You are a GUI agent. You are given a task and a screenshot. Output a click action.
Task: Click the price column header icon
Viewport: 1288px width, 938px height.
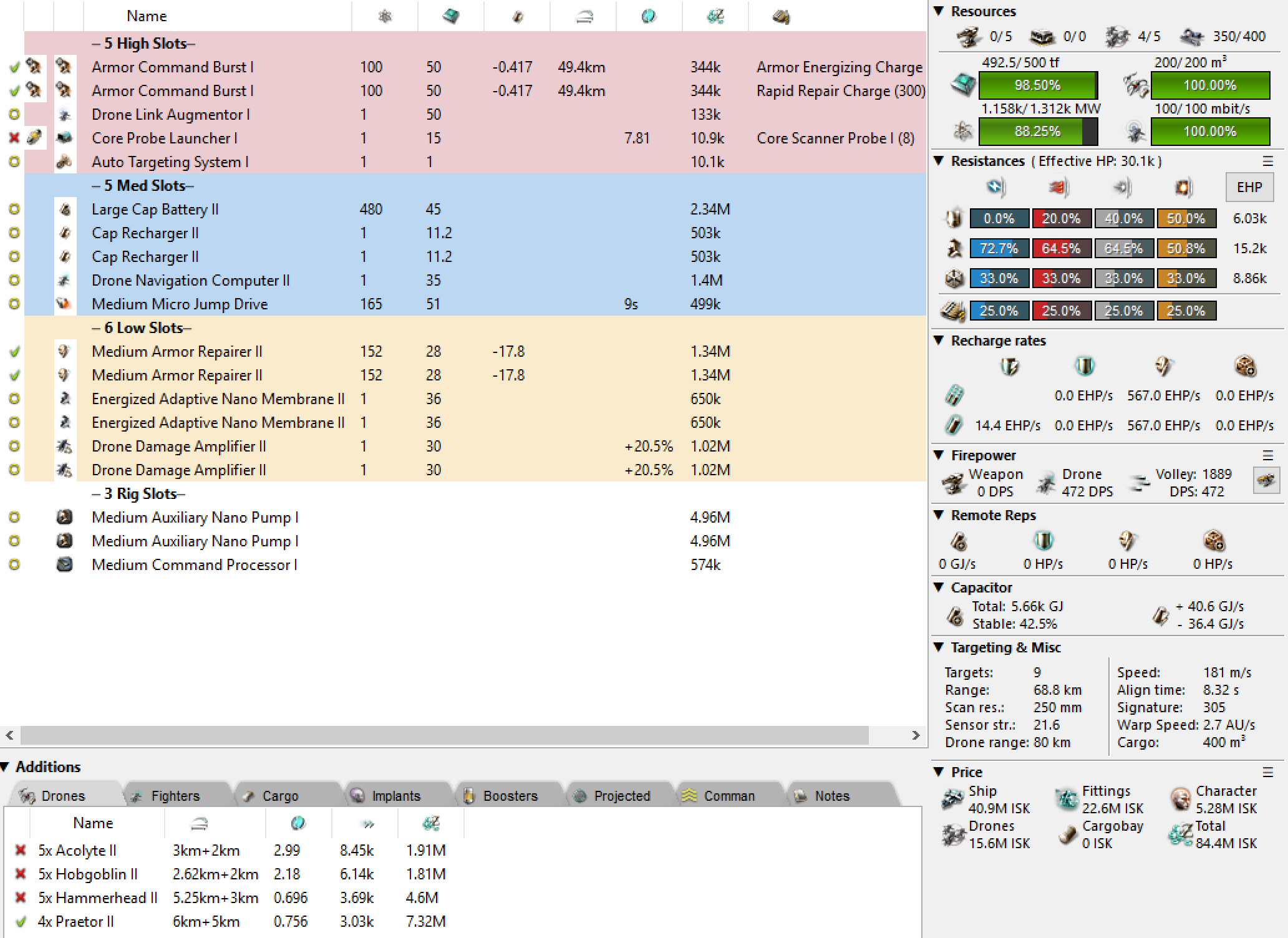click(715, 16)
